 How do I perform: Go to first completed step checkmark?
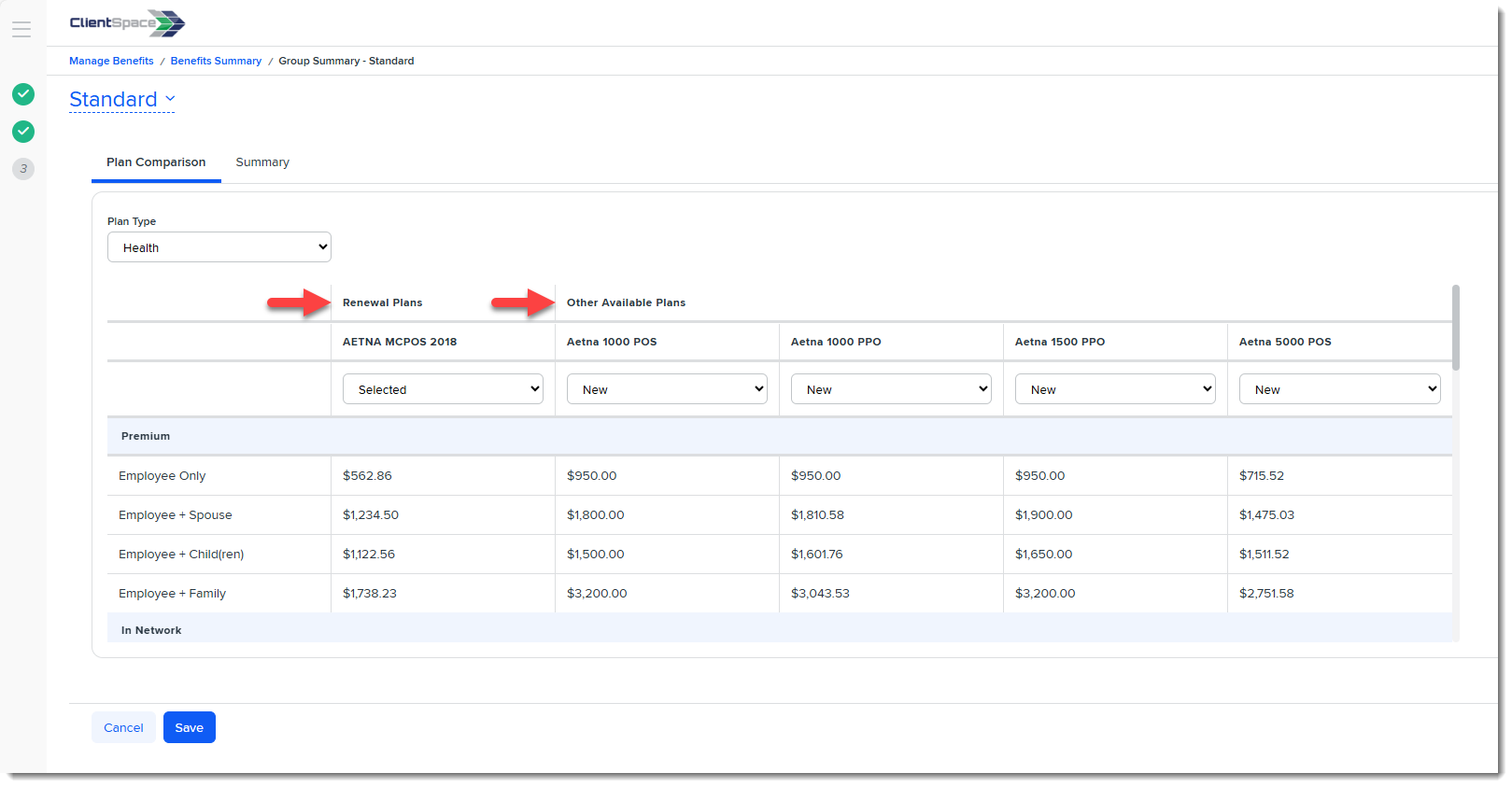(x=23, y=94)
